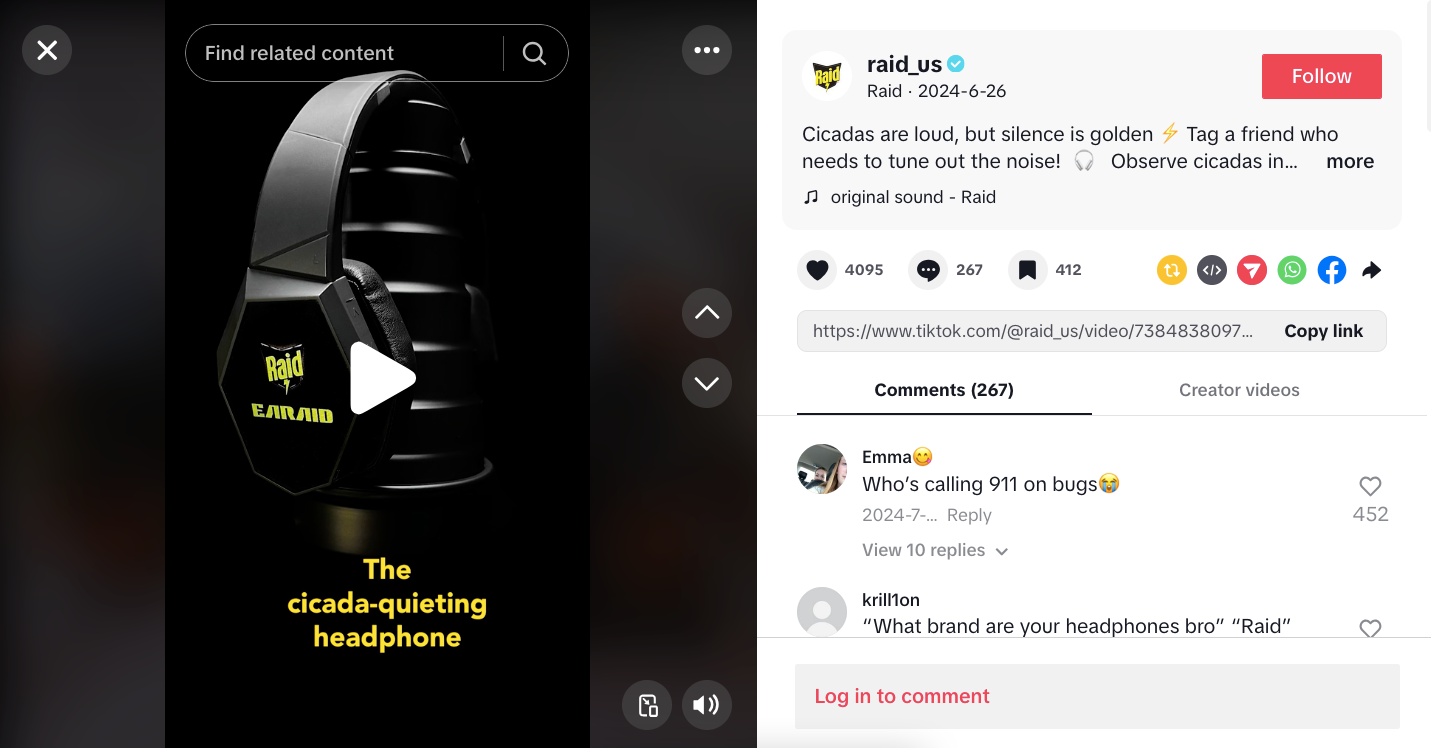Follow the raid_us account
Viewport: 1431px width, 748px height.
1321,77
